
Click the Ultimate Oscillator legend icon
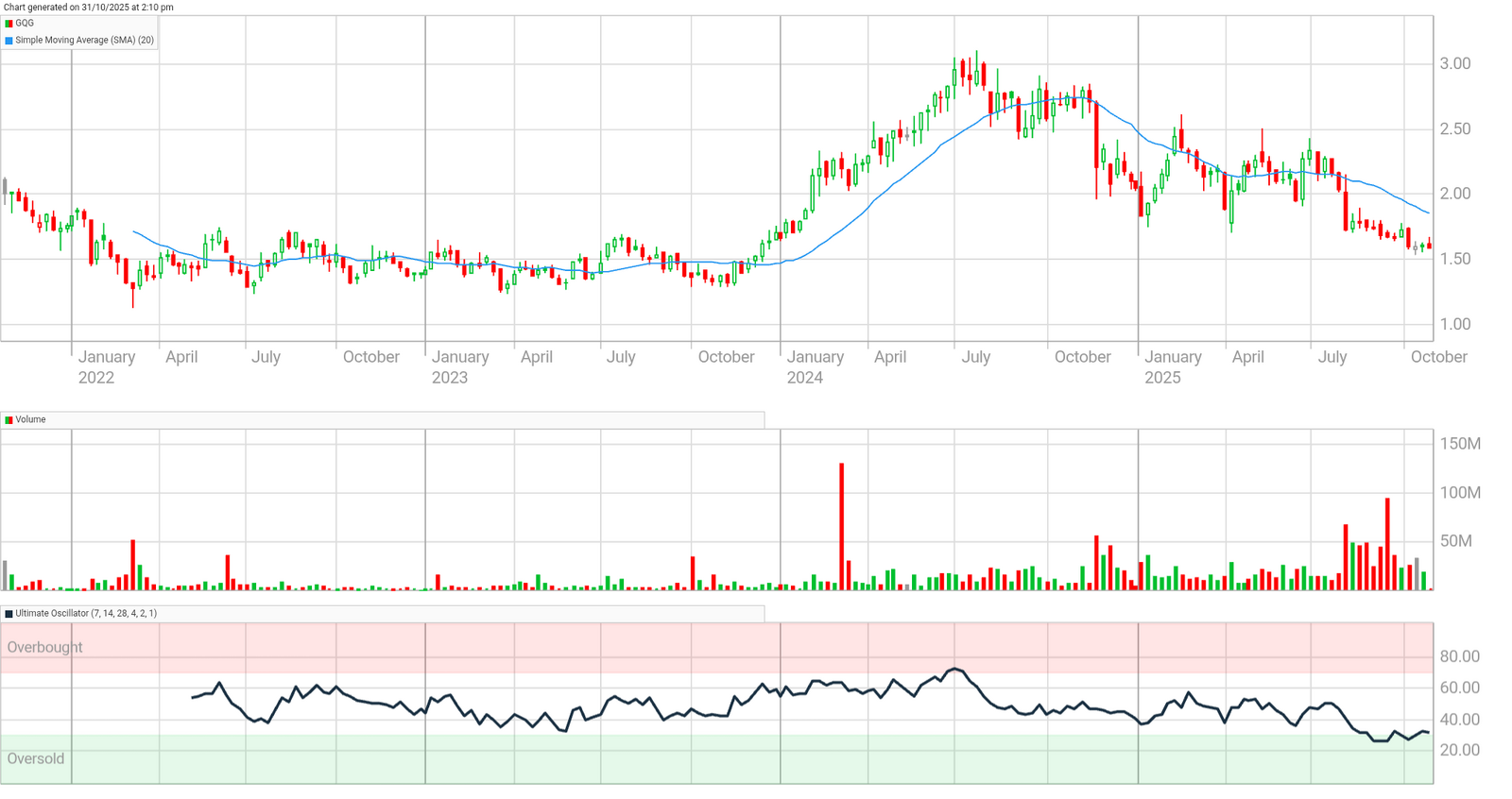(9, 614)
